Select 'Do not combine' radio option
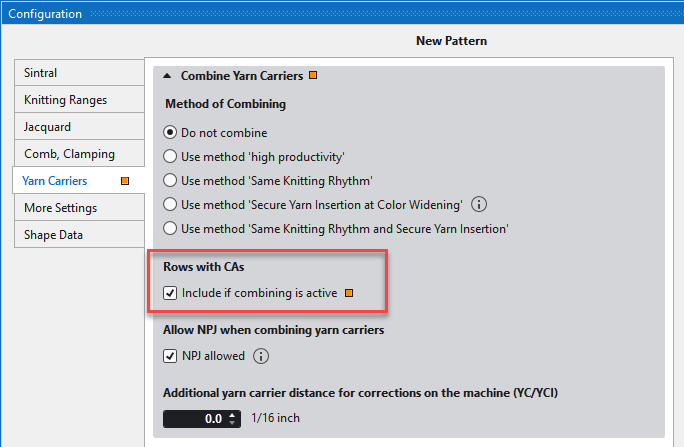Screen dimensions: 684x447 click(x=171, y=132)
